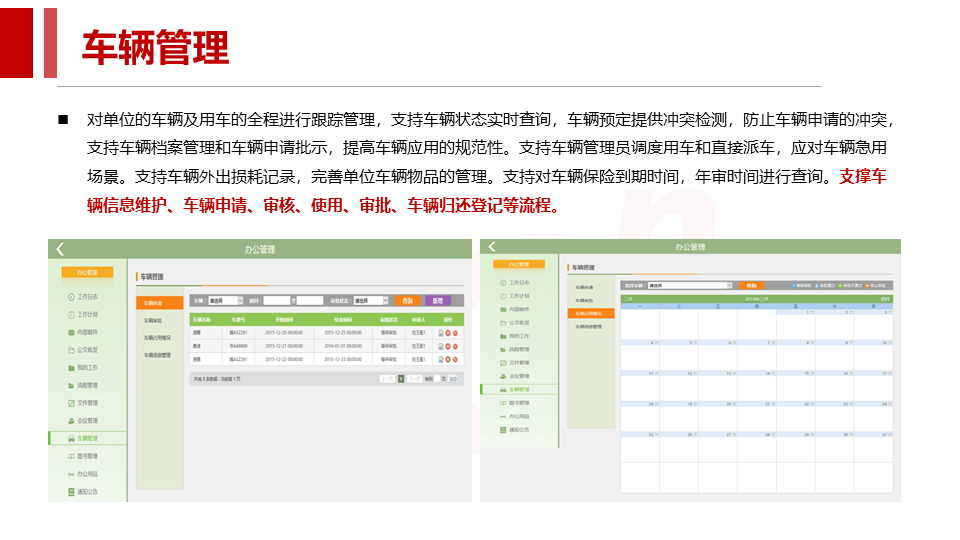Click the back arrow in the vehicle list view
This screenshot has height=540, width=960.
(x=60, y=249)
